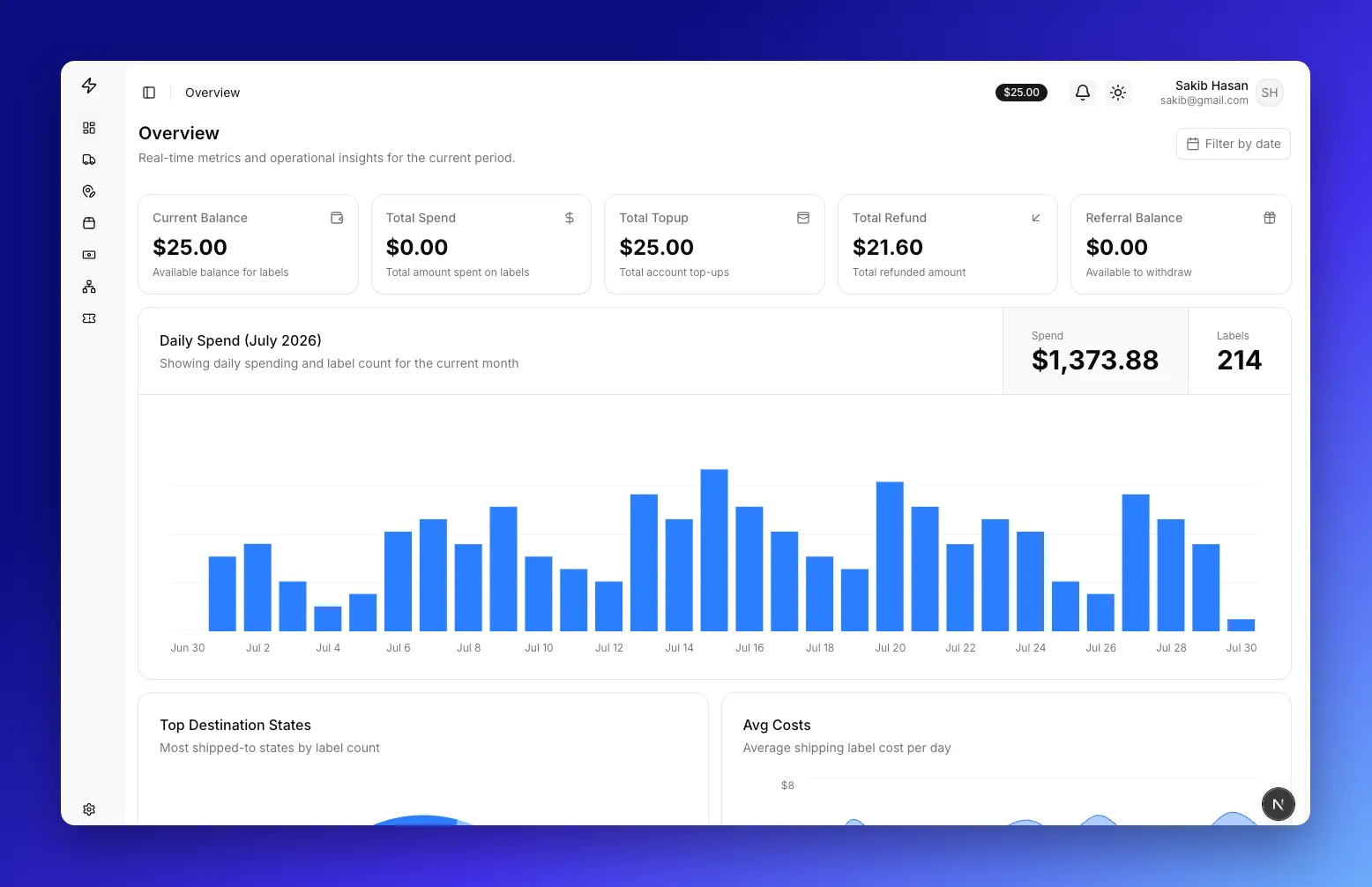Open the network hierarchy icon in sidebar
Viewport: 1372px width, 887px height.
(89, 287)
